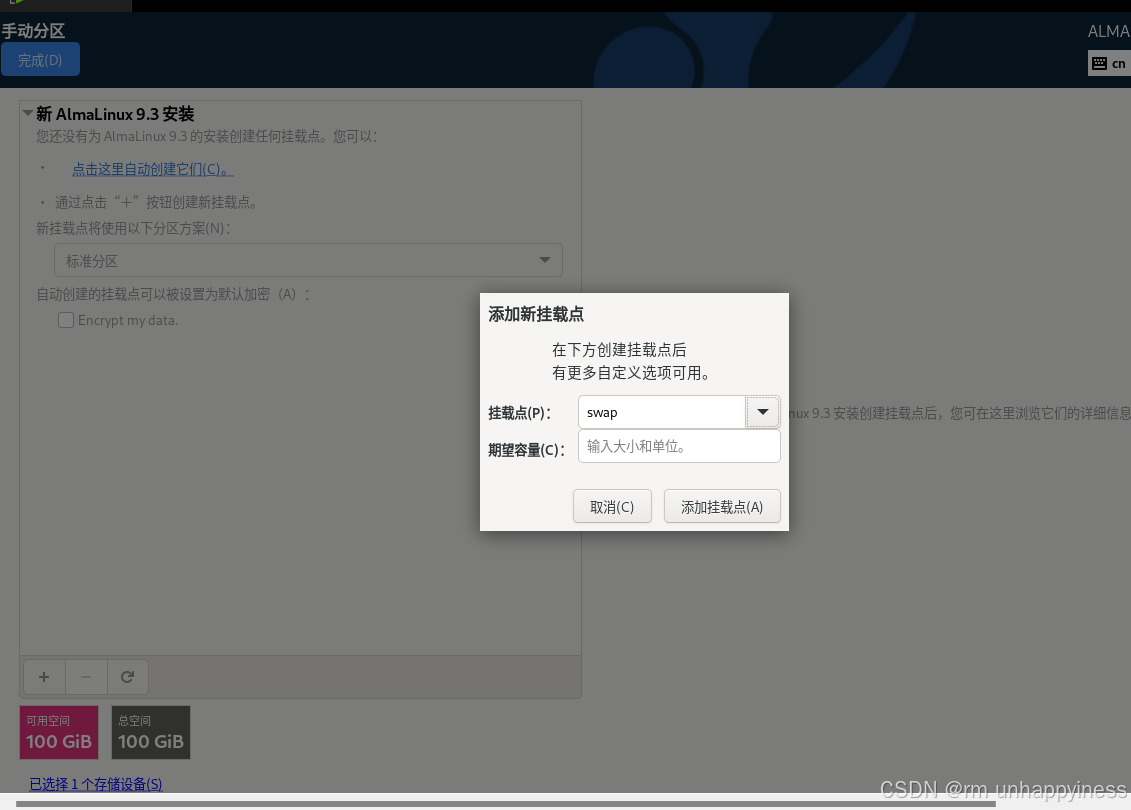The height and width of the screenshot is (810, 1131).
Task: Click the horizontal scrollbar at the bottom
Action: [x=505, y=804]
